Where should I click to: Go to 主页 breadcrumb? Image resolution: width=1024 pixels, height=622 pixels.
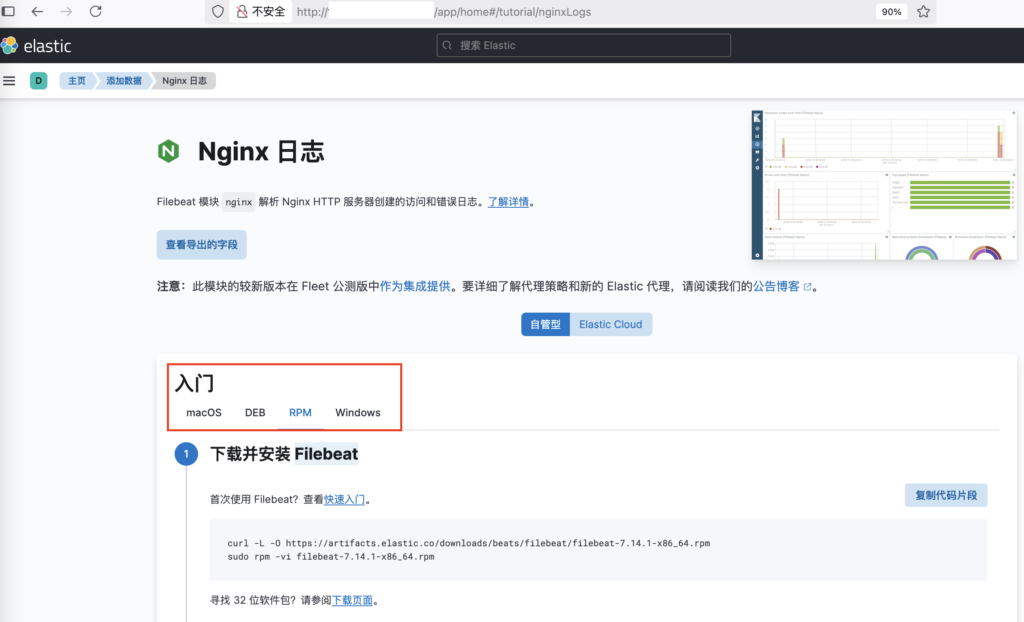point(77,81)
